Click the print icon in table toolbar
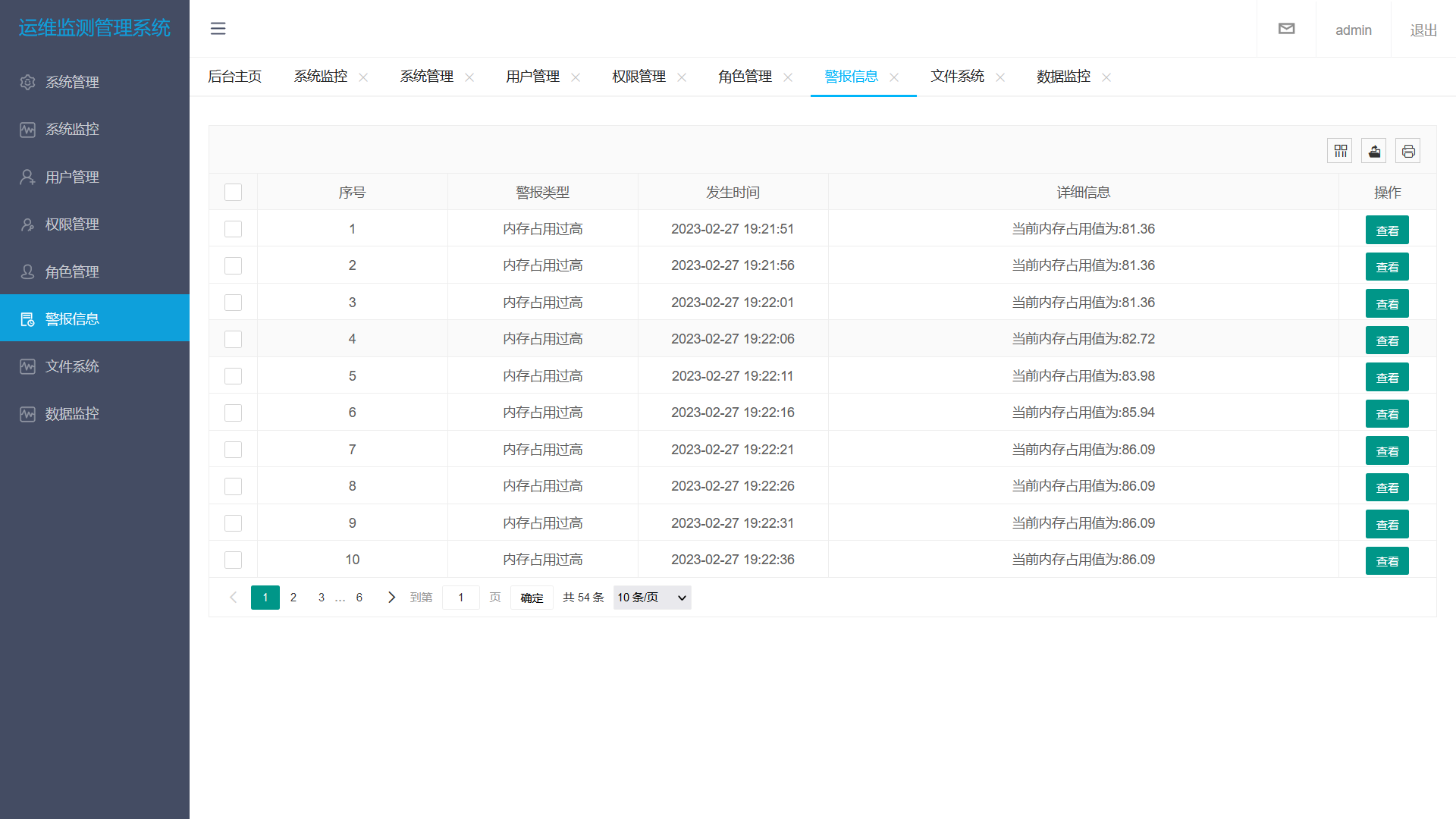 coord(1408,151)
